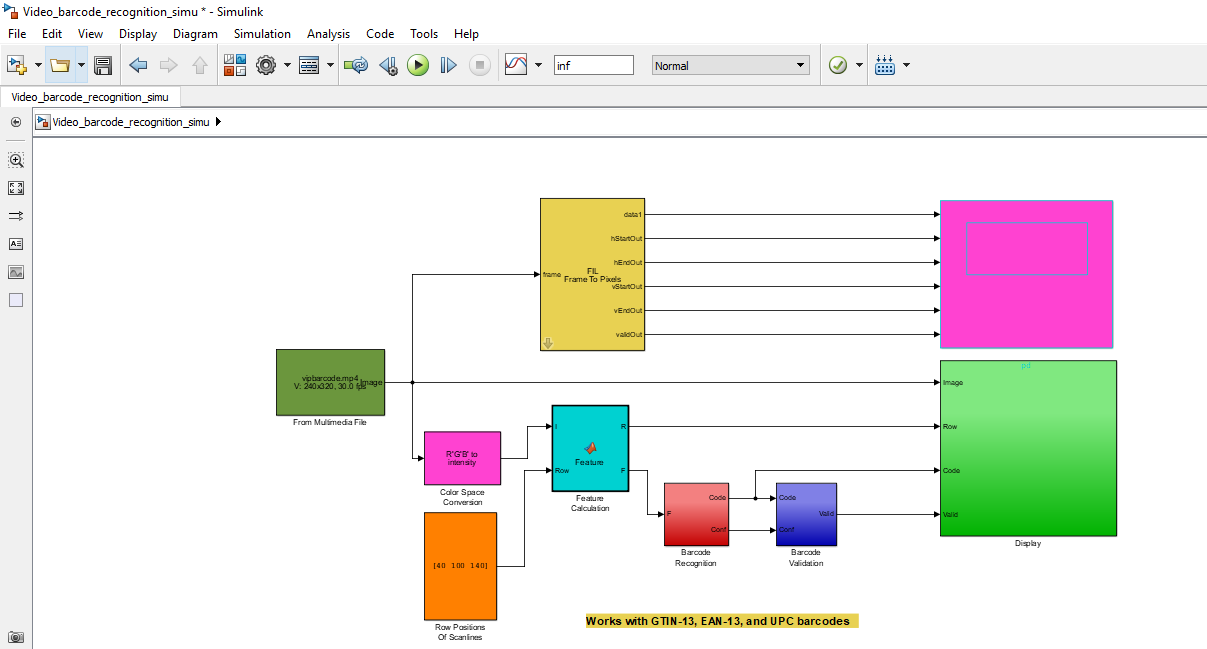The image size is (1207, 649).
Task: Click the Step Back button
Action: pos(388,66)
